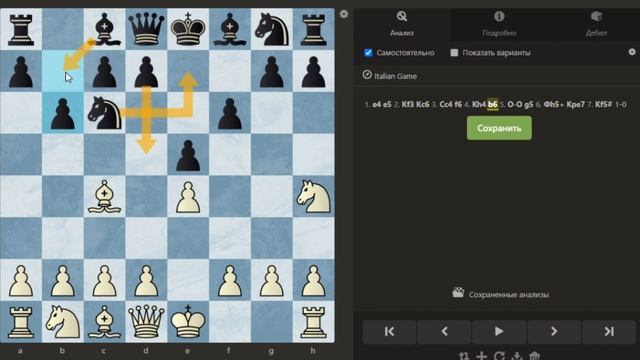Switch to the Анализ tab
The width and height of the screenshot is (640, 360).
(402, 24)
